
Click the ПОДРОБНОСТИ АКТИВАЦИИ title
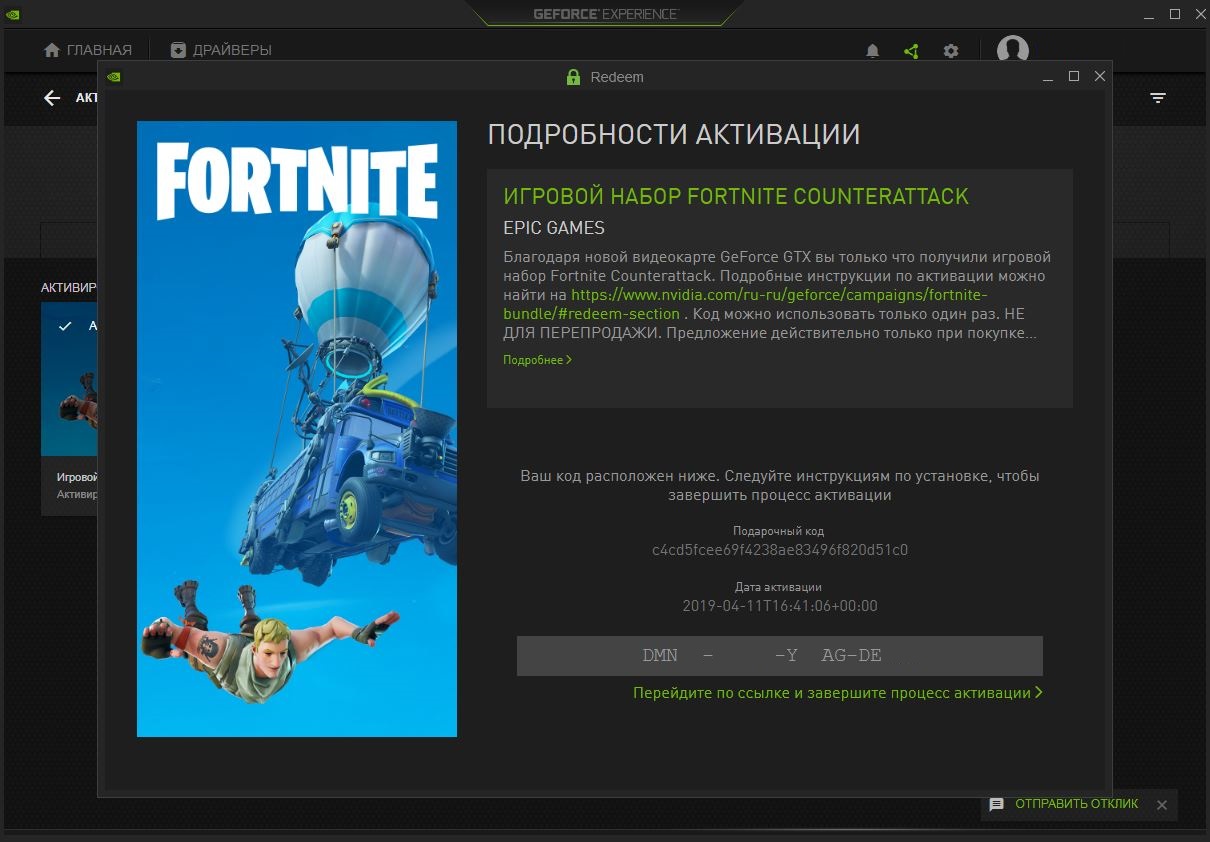(674, 135)
